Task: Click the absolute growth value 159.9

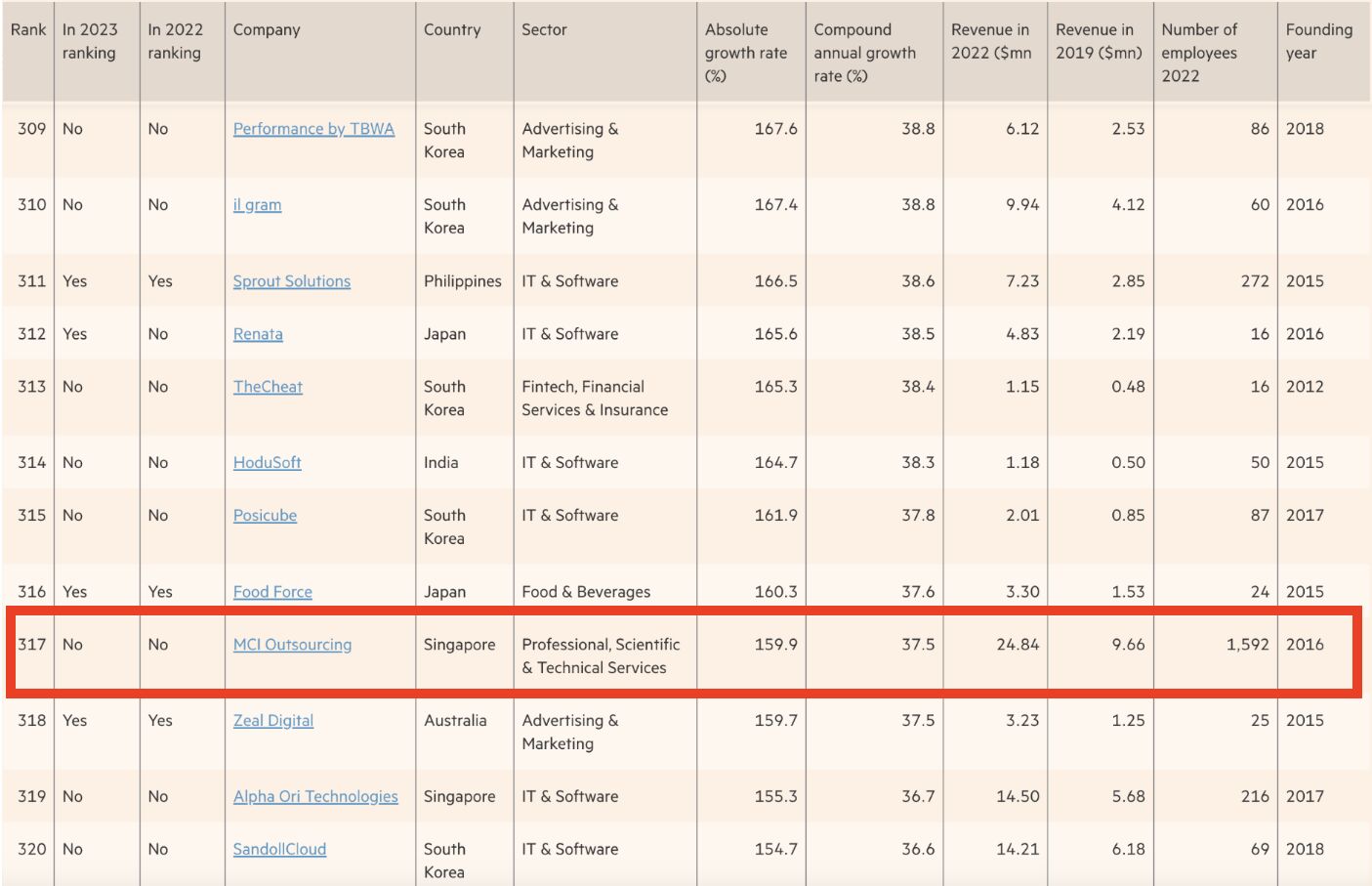Action: pyautogui.click(x=775, y=645)
